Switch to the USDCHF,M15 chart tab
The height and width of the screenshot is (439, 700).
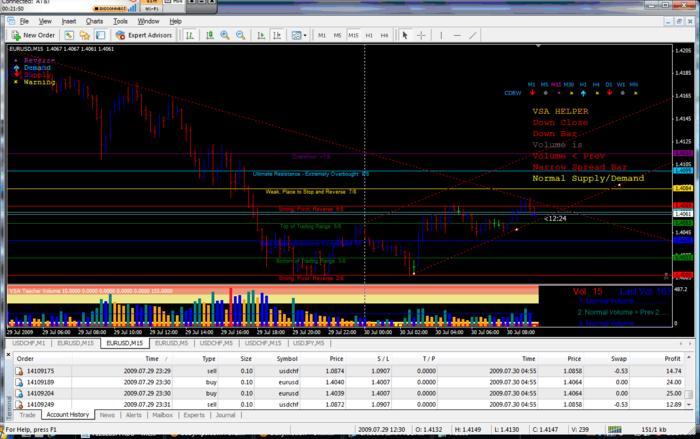pos(263,343)
